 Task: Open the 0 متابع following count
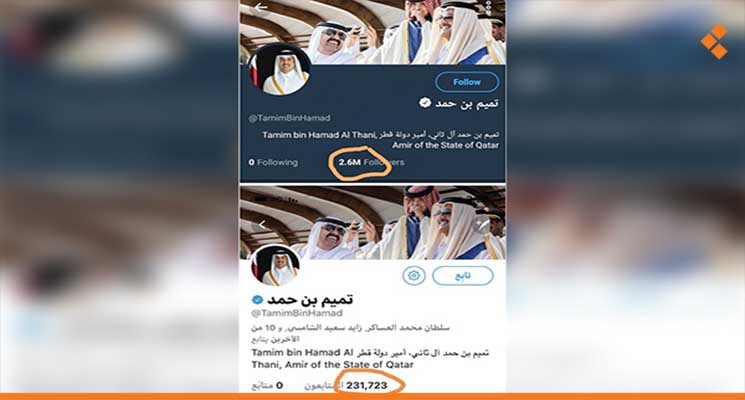pos(267,385)
